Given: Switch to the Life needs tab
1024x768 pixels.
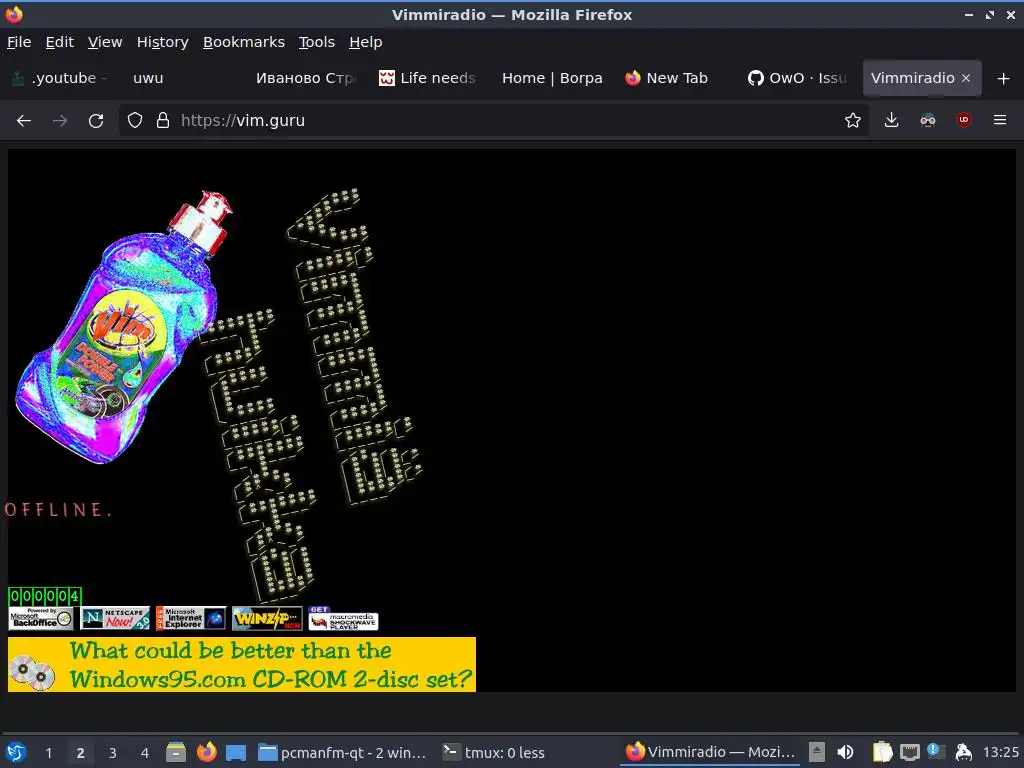Looking at the screenshot, I should (428, 78).
